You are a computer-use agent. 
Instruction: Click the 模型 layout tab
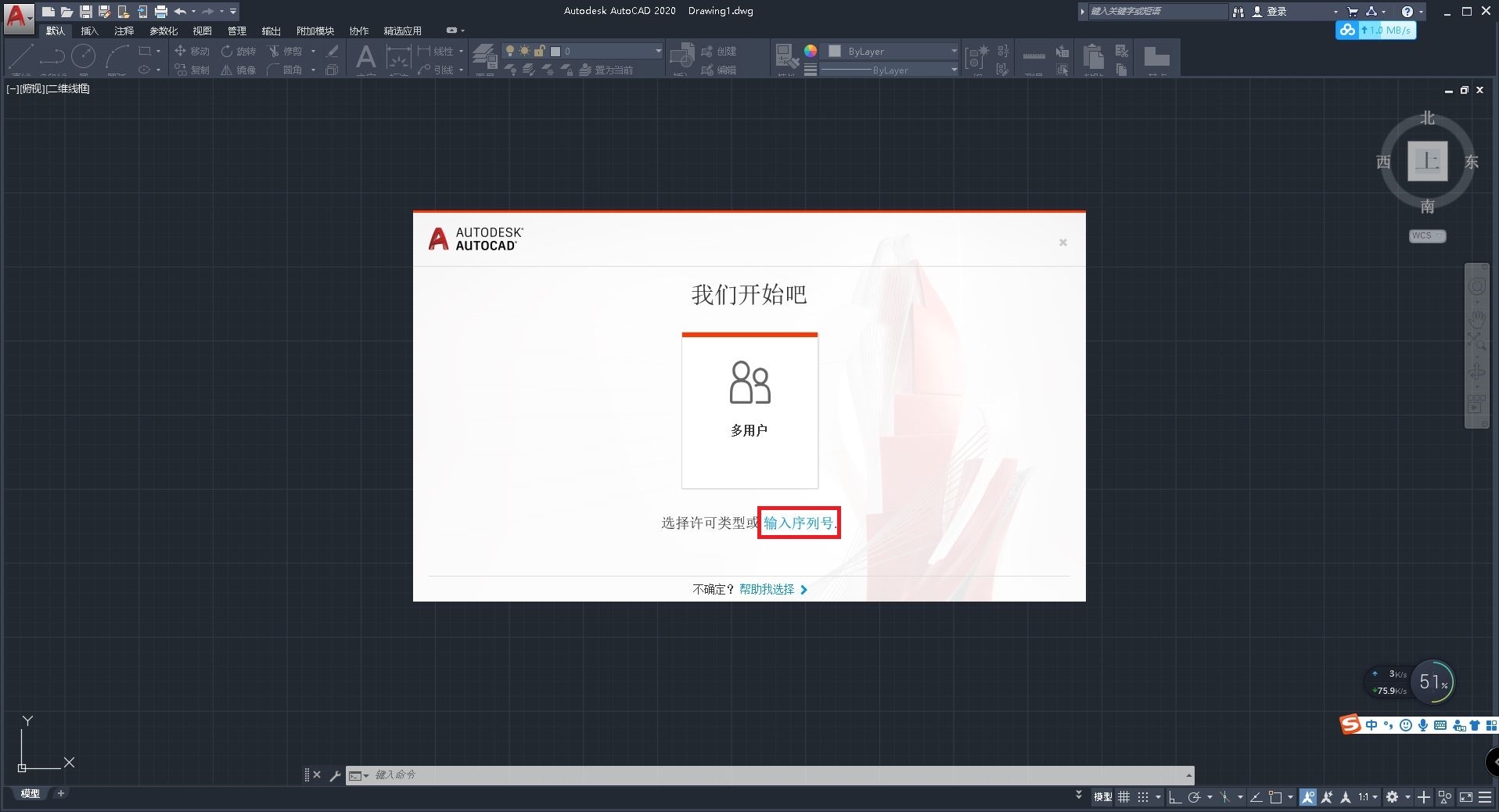click(30, 793)
